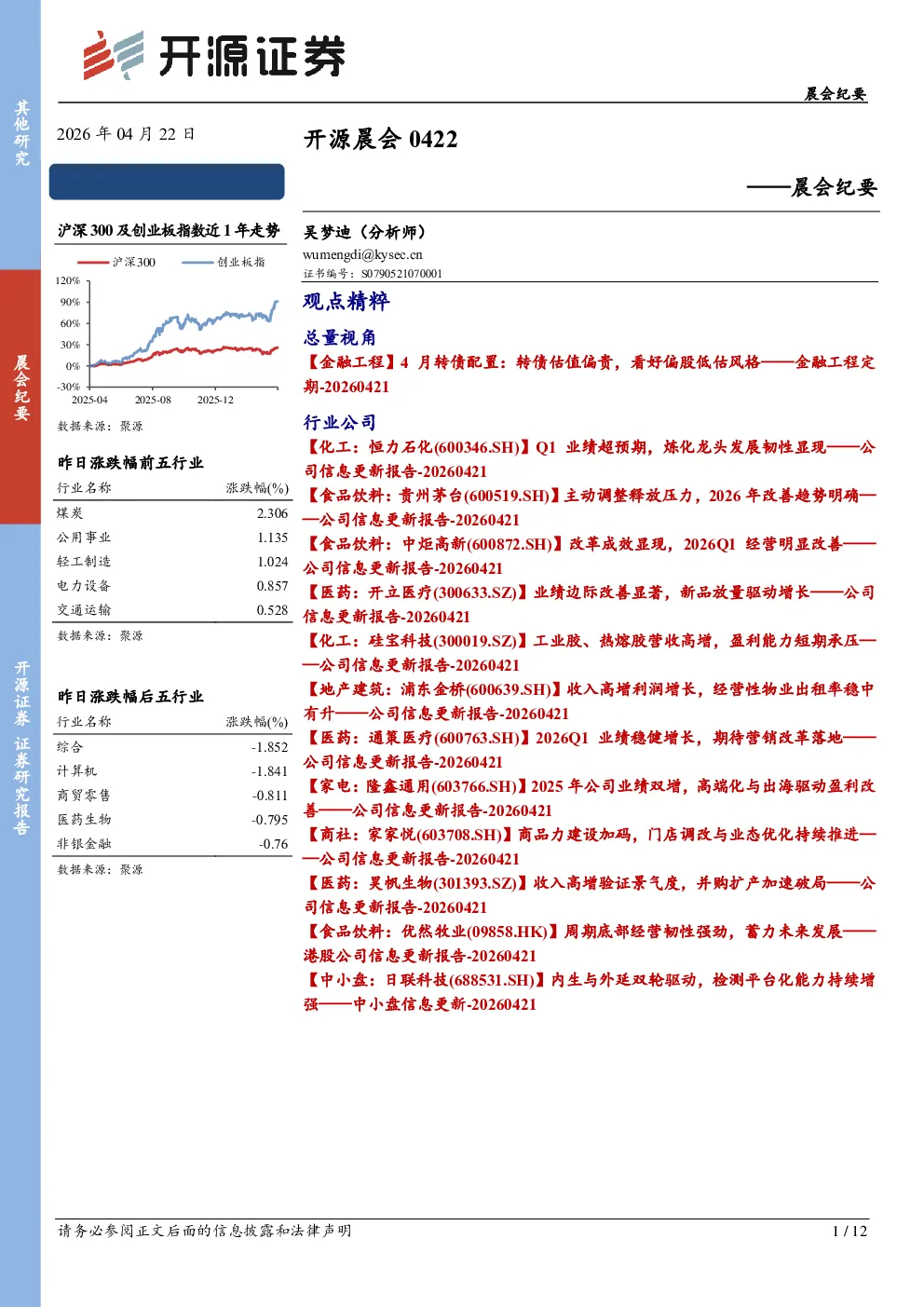Open the 昊帆生物(301393.SZ) report link
The image size is (924, 1307).
[590, 895]
